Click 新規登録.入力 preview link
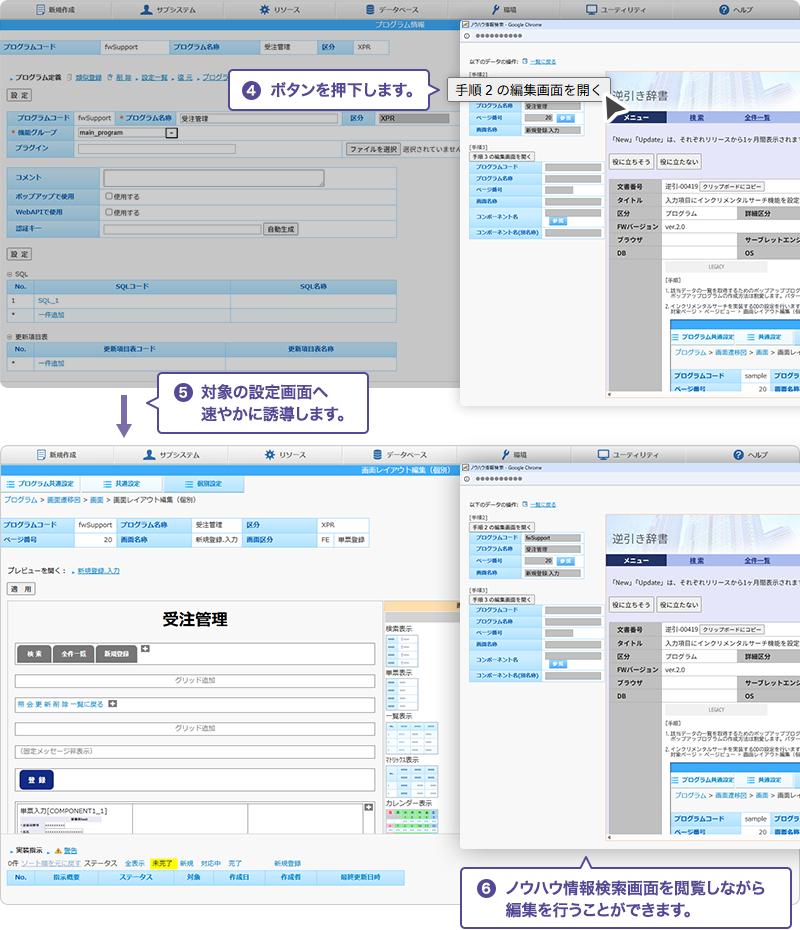The image size is (800, 930). pyautogui.click(x=98, y=571)
